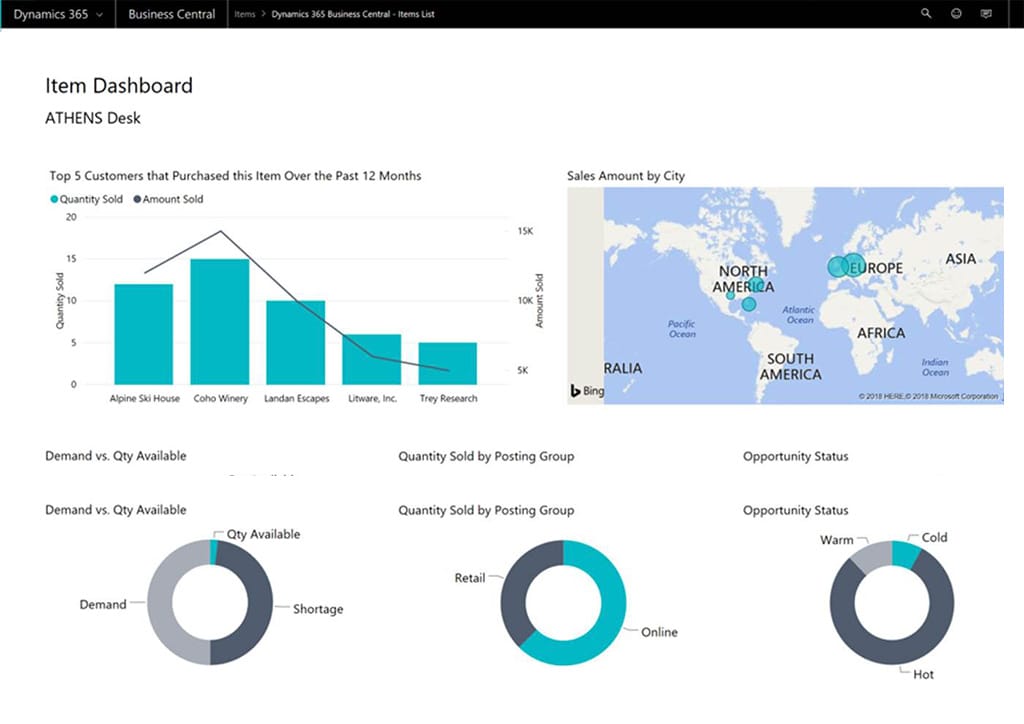
Task: Click the Bing logo on the map
Action: coord(587,390)
